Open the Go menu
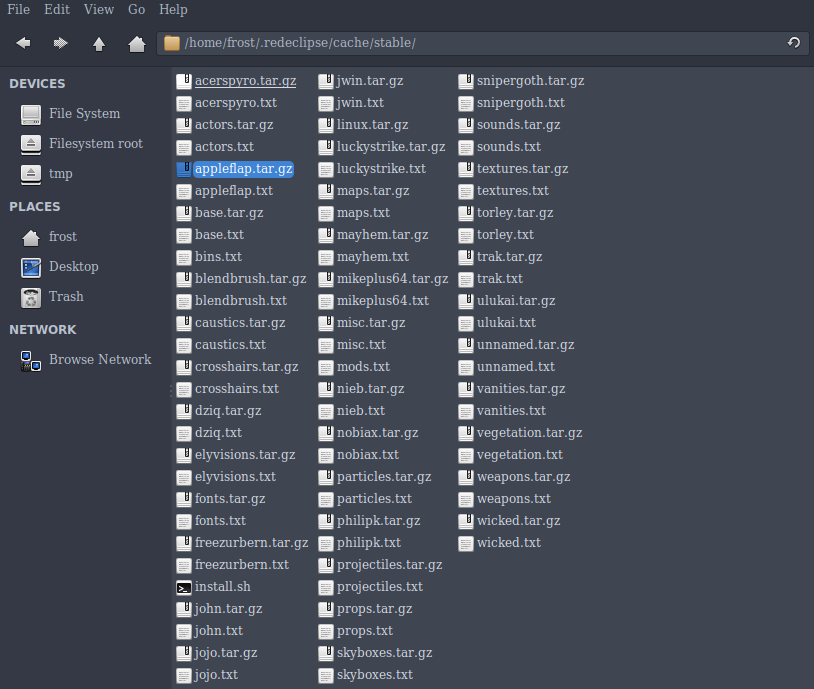This screenshot has width=814, height=689. coord(137,9)
